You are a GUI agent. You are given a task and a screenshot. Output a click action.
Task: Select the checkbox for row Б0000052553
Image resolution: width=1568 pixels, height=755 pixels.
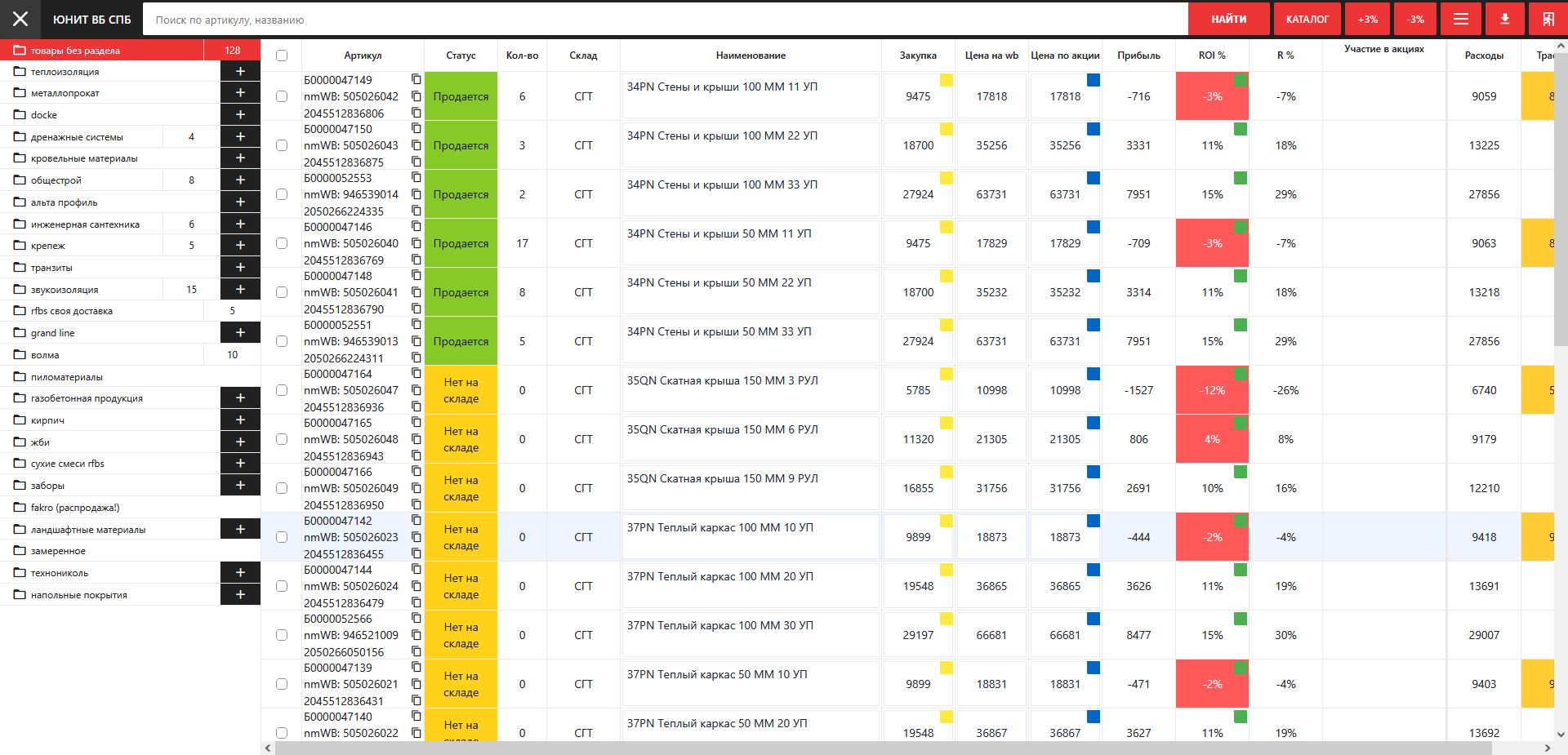click(x=282, y=194)
